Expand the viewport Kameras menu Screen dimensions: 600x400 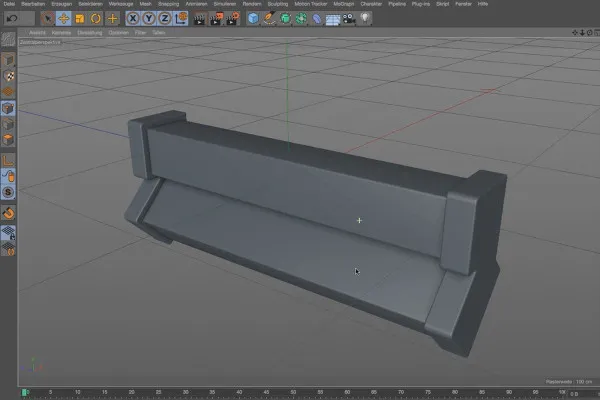pos(61,33)
